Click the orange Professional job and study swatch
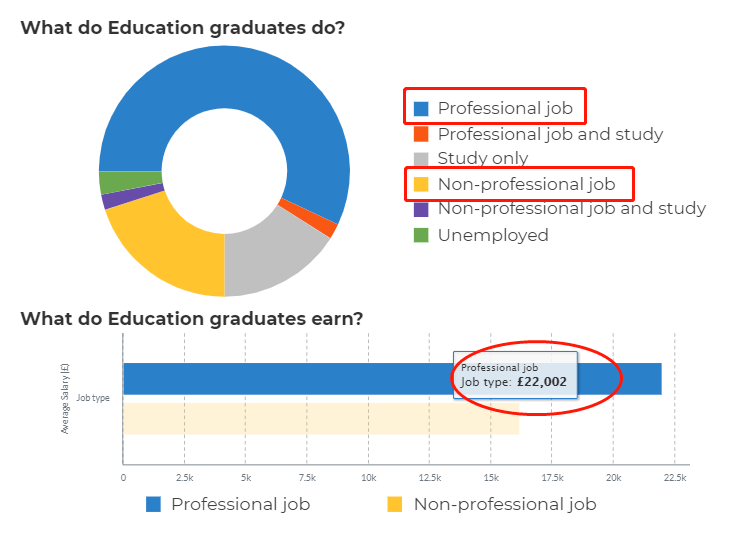Screen dimensions: 739x538 coord(421,134)
